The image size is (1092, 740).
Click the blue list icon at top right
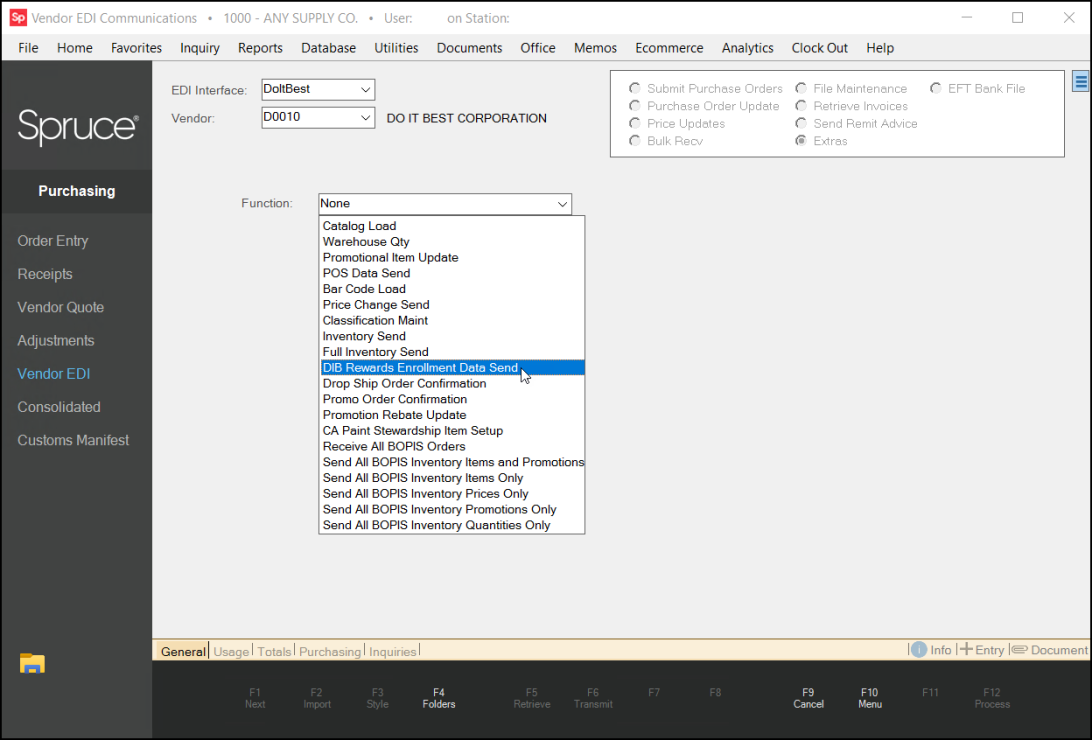pos(1080,83)
